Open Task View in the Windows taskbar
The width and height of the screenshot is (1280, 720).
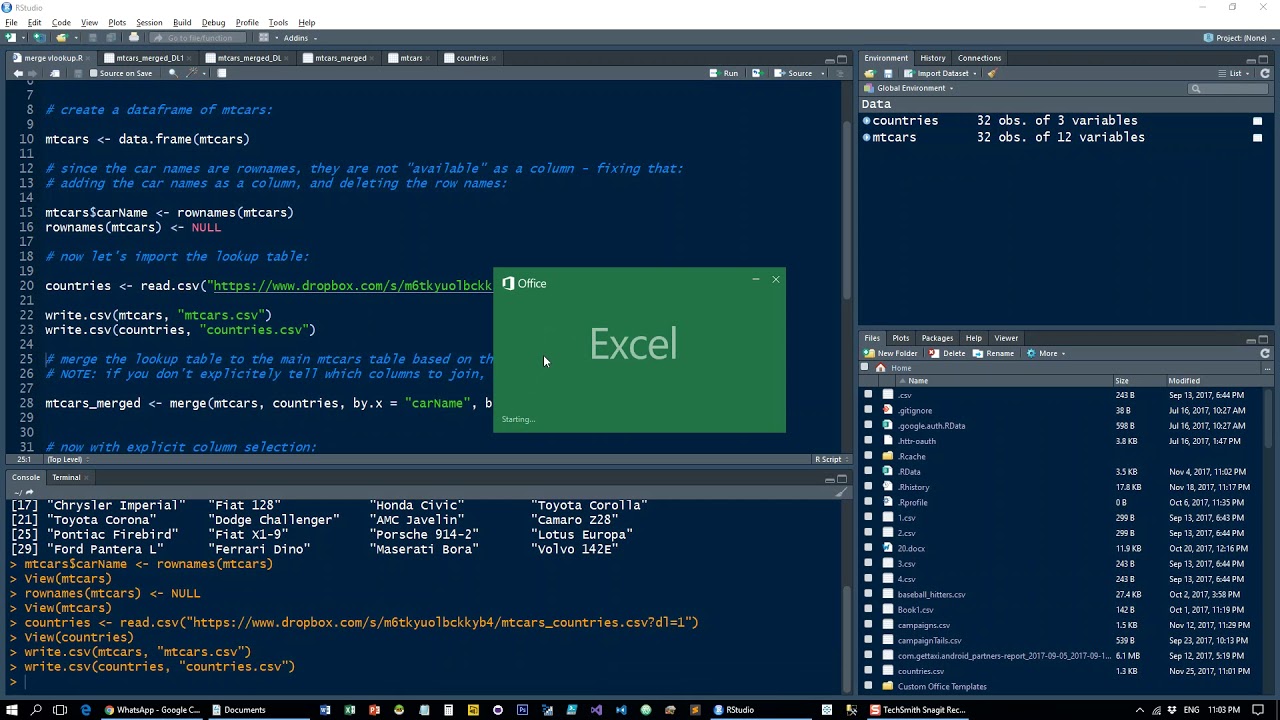tap(60, 710)
